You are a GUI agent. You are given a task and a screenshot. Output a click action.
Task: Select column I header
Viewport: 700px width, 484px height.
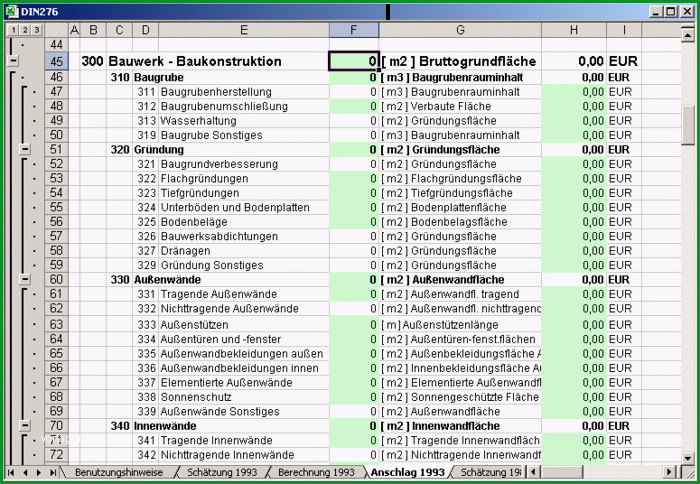point(624,30)
